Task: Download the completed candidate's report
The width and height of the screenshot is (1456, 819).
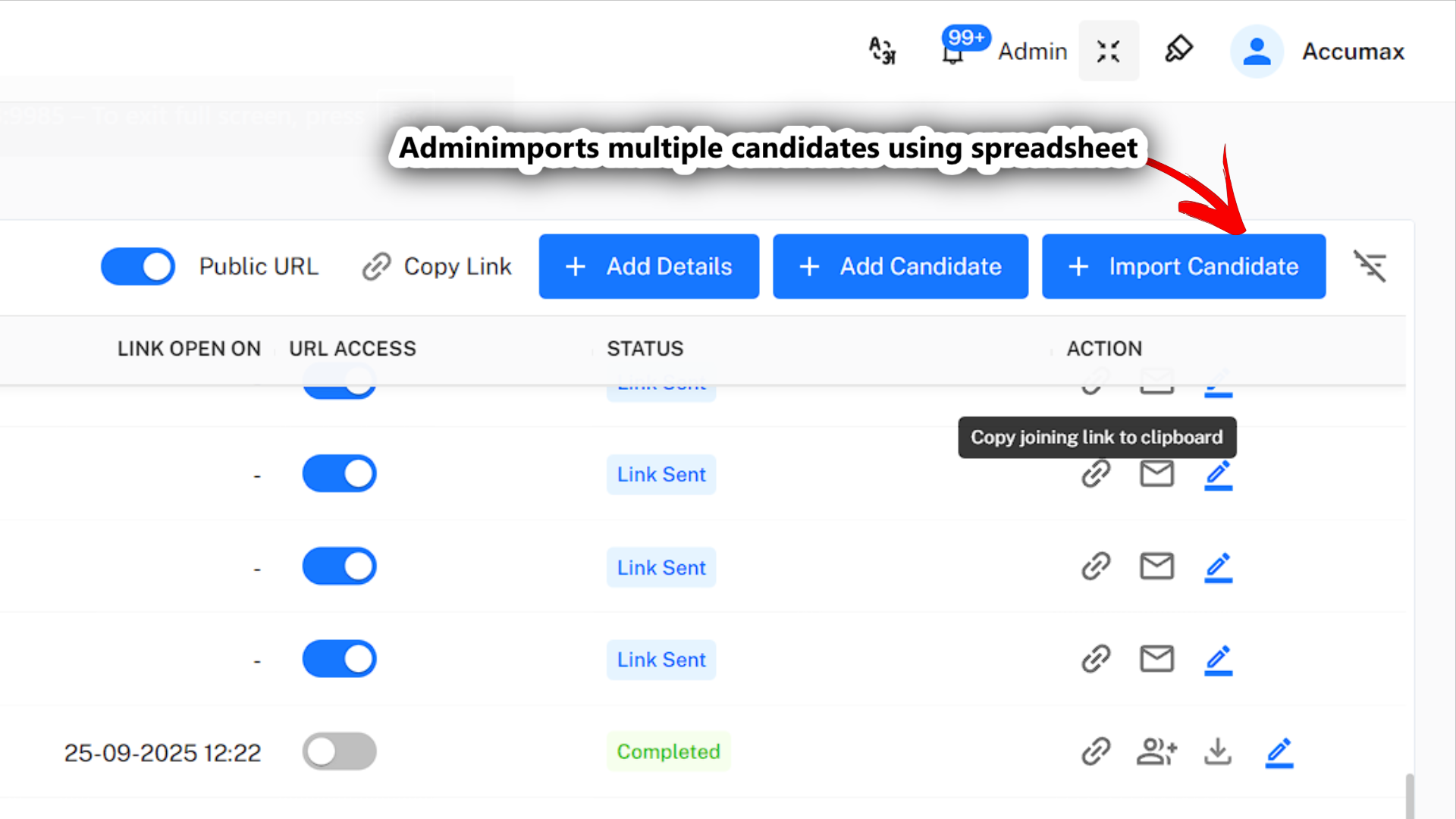Action: 1218,752
